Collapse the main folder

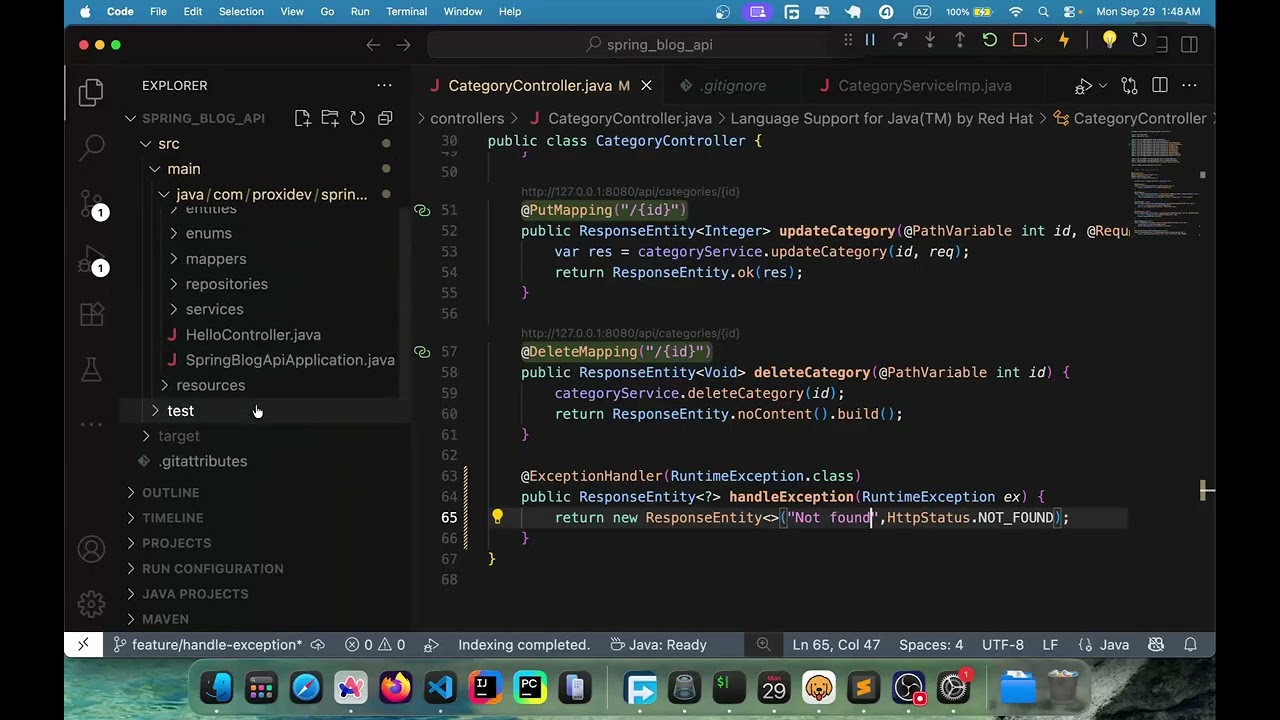point(155,169)
